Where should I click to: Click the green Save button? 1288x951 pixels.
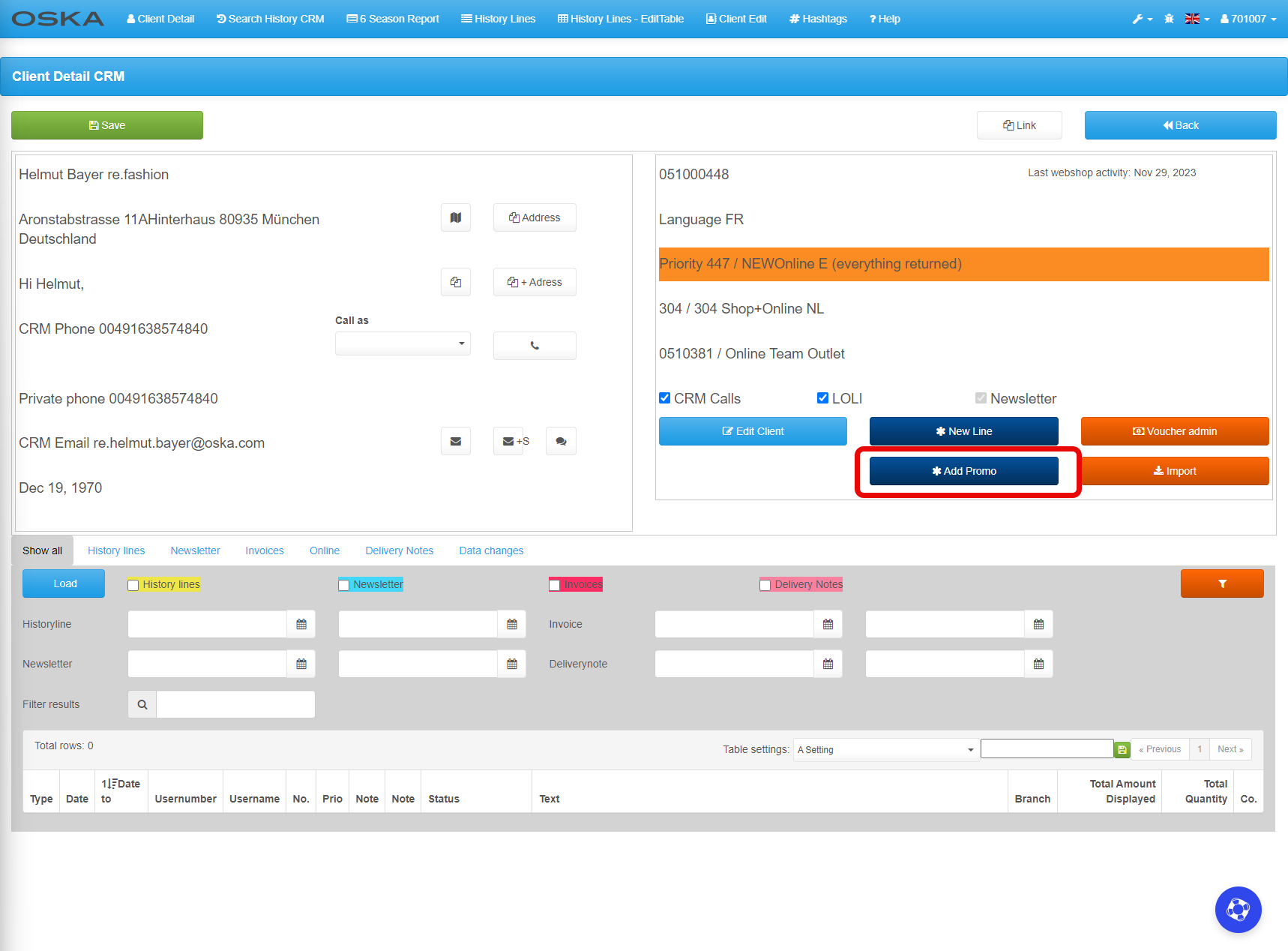click(x=107, y=125)
